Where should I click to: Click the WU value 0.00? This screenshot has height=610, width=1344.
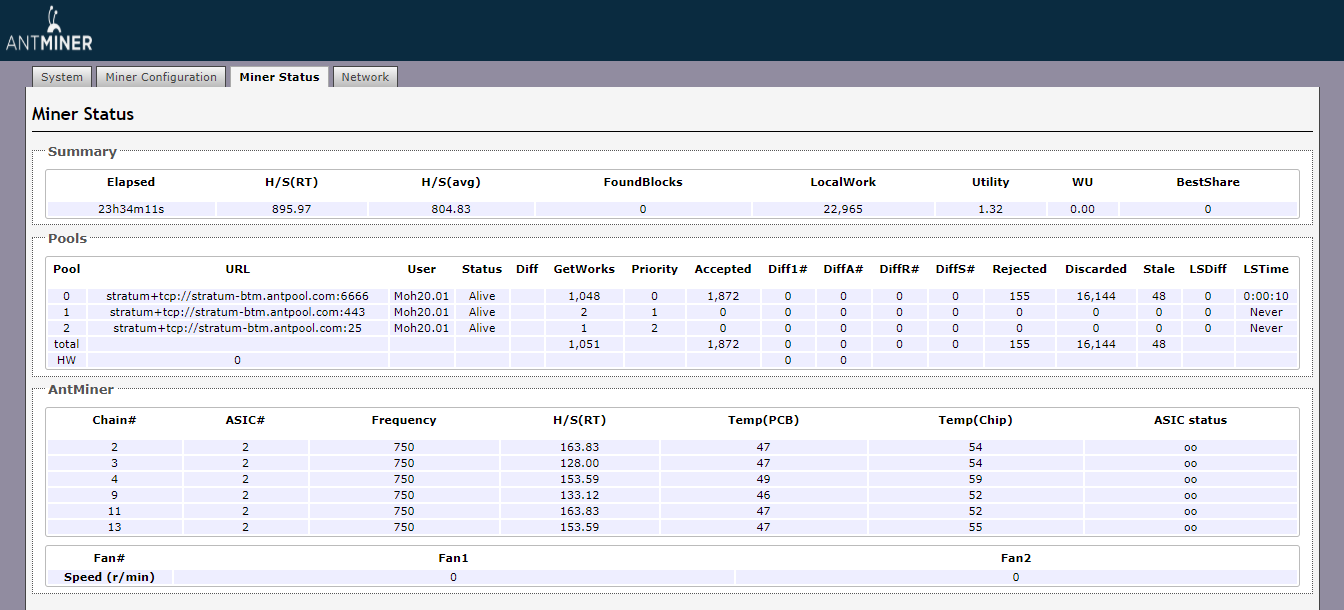[x=1082, y=209]
